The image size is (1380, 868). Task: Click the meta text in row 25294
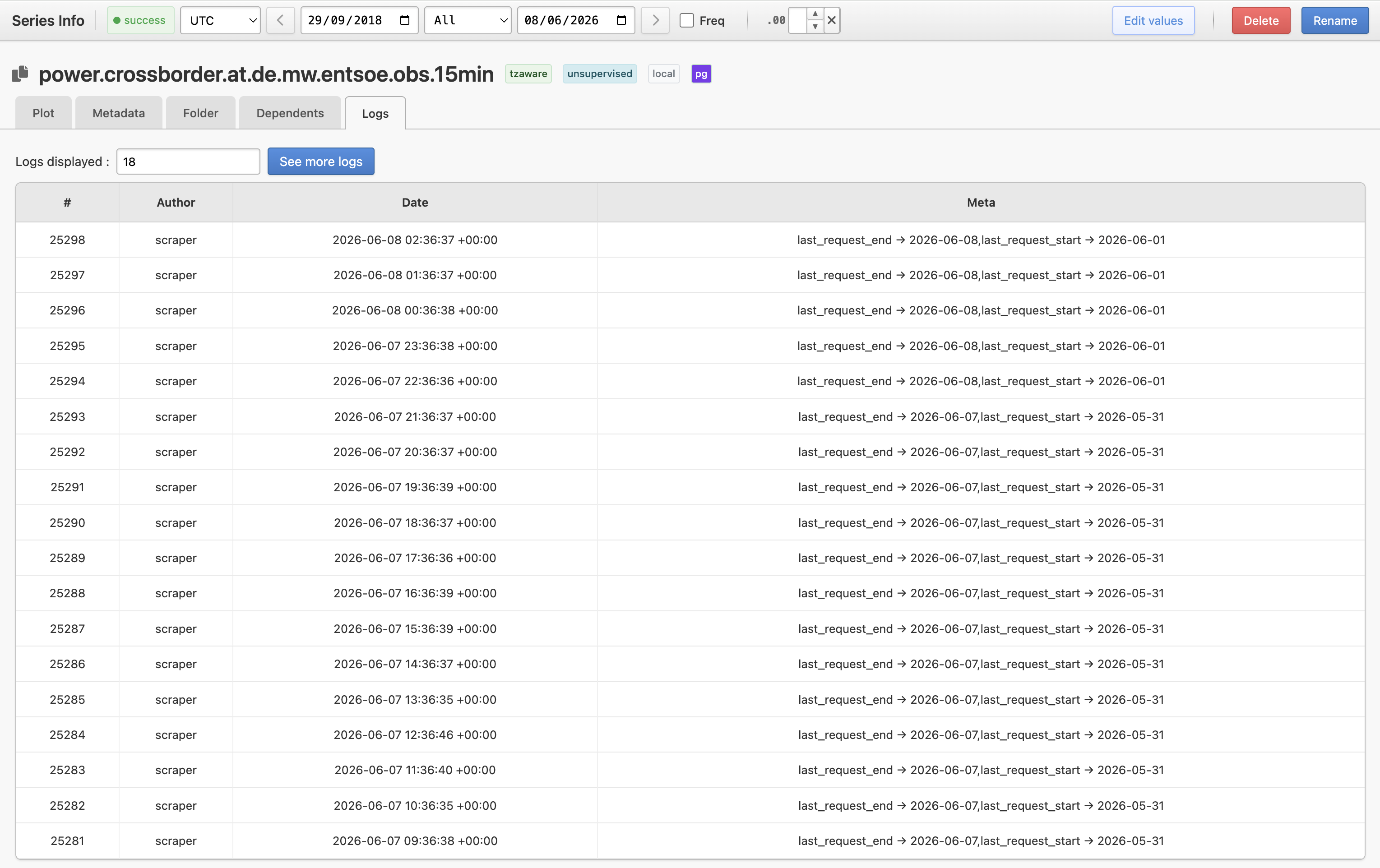981,381
